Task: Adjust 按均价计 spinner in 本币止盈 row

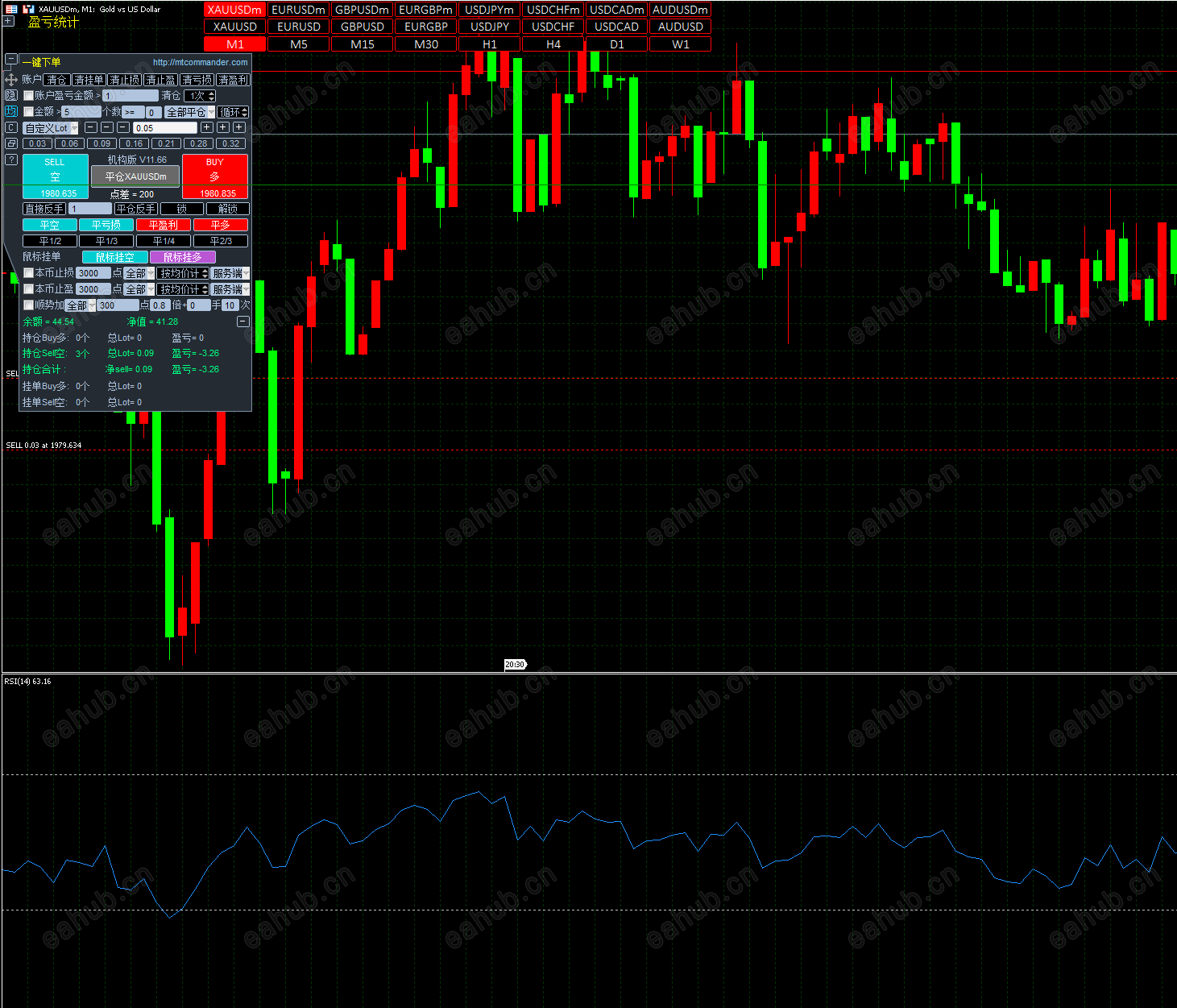Action: [183, 289]
